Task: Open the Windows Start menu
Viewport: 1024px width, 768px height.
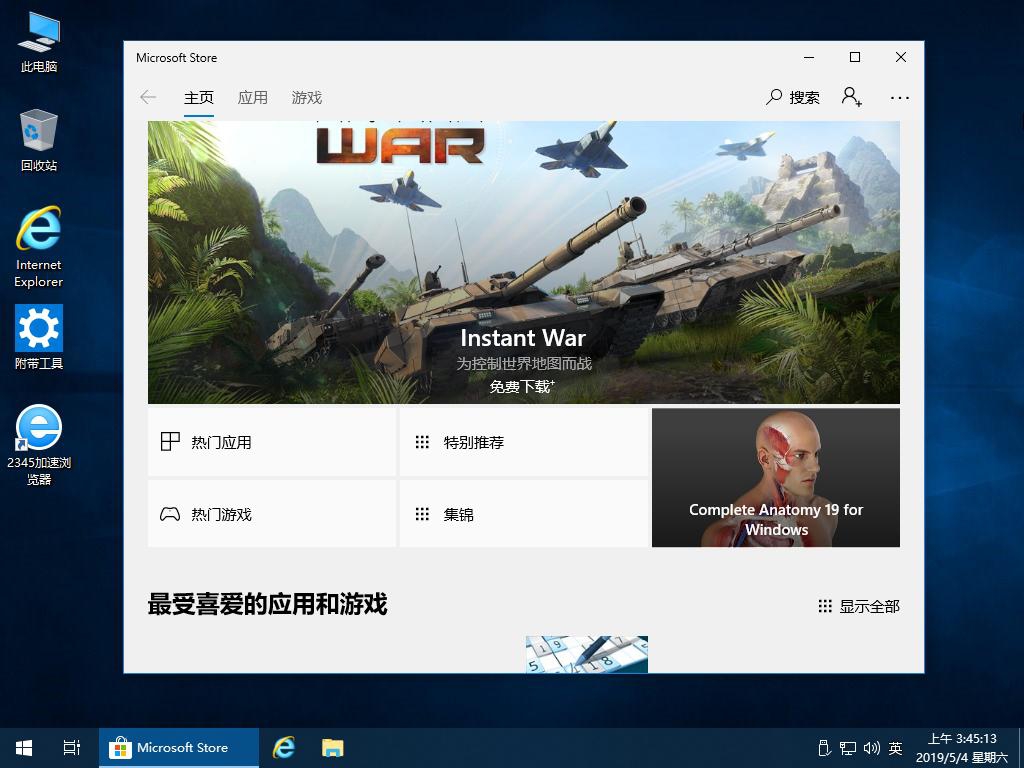Action: click(24, 748)
